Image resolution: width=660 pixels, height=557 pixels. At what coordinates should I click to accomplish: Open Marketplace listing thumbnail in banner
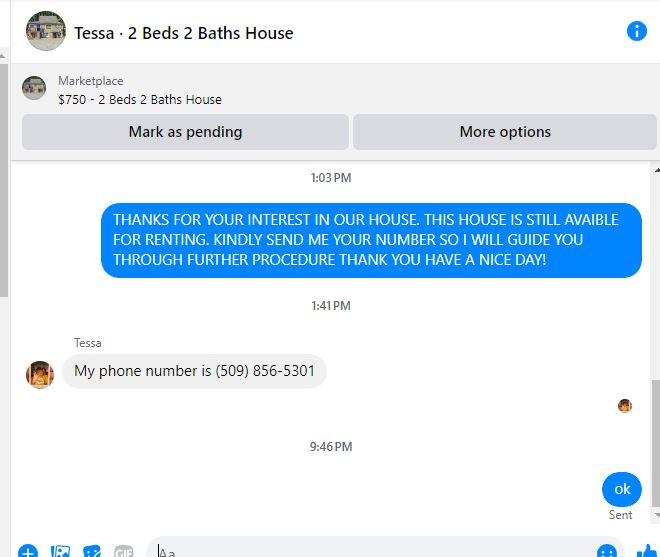34,88
